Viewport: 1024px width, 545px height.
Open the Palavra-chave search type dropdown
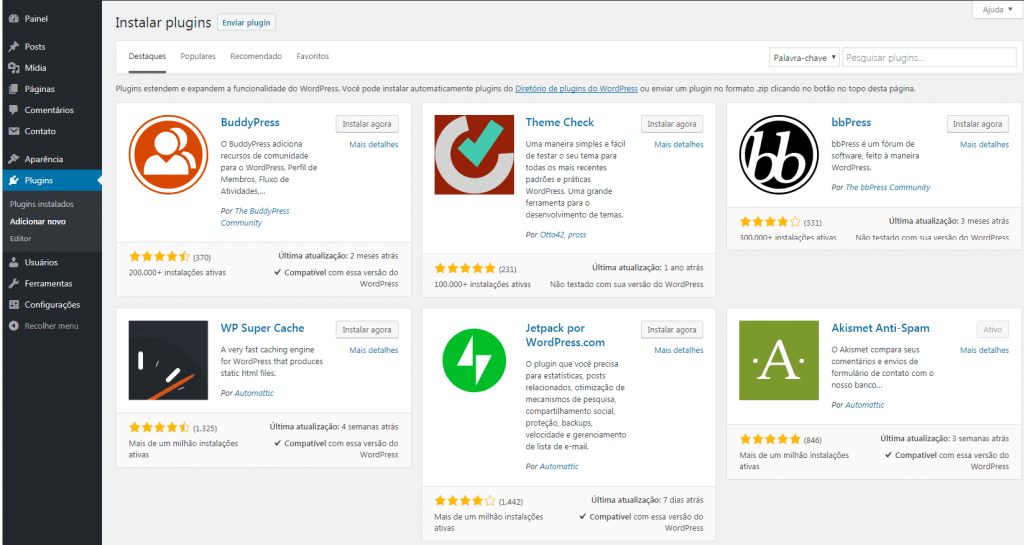[x=804, y=57]
